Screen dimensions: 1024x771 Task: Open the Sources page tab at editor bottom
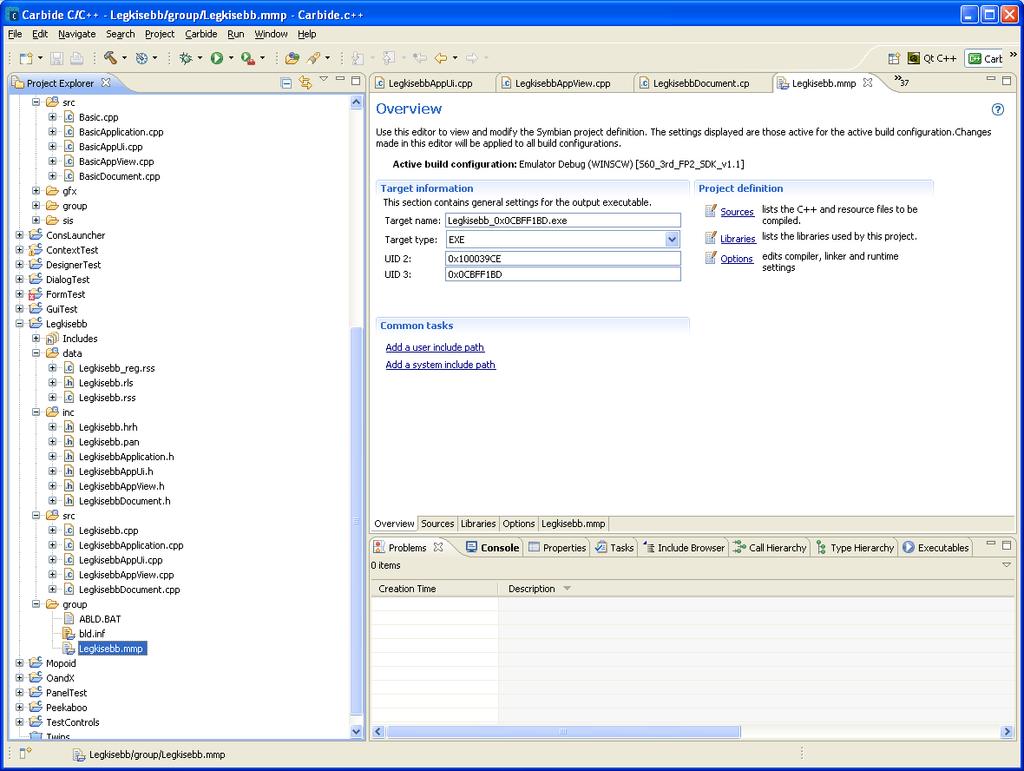click(437, 524)
